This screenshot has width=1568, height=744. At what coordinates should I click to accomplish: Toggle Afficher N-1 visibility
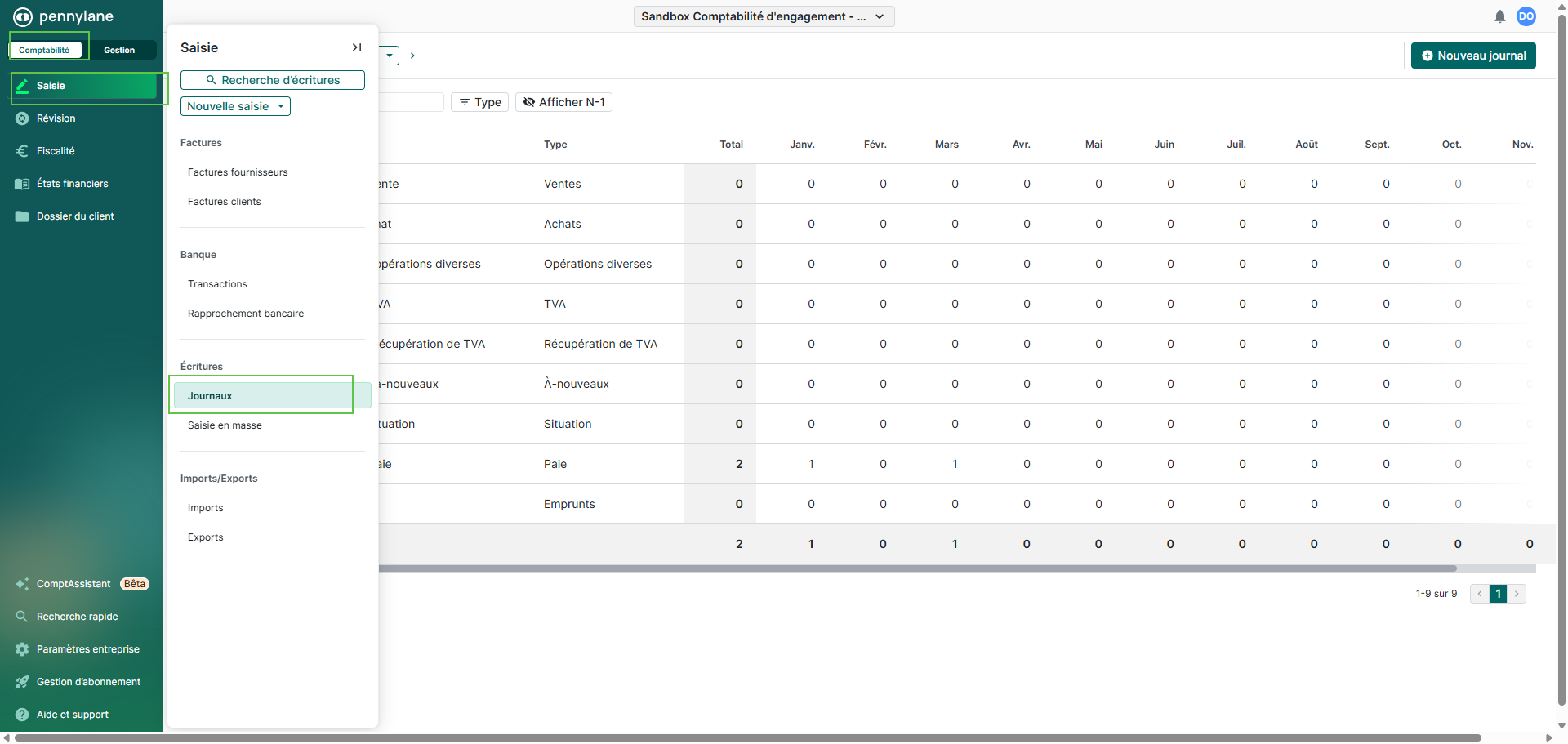[564, 102]
